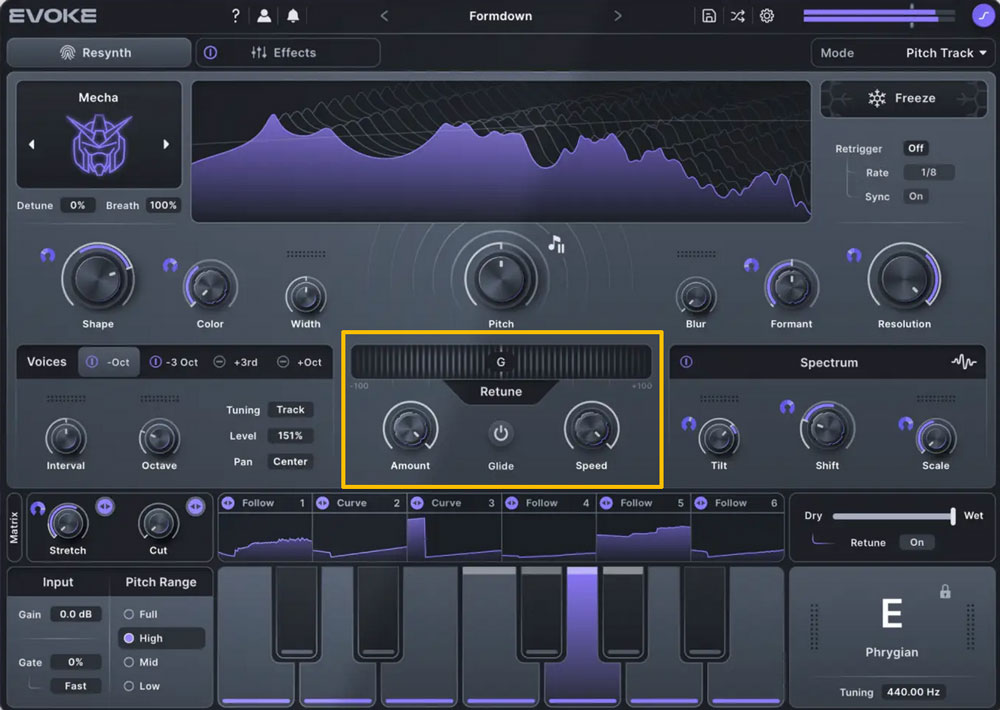Toggle the Glide power button

click(x=501, y=434)
